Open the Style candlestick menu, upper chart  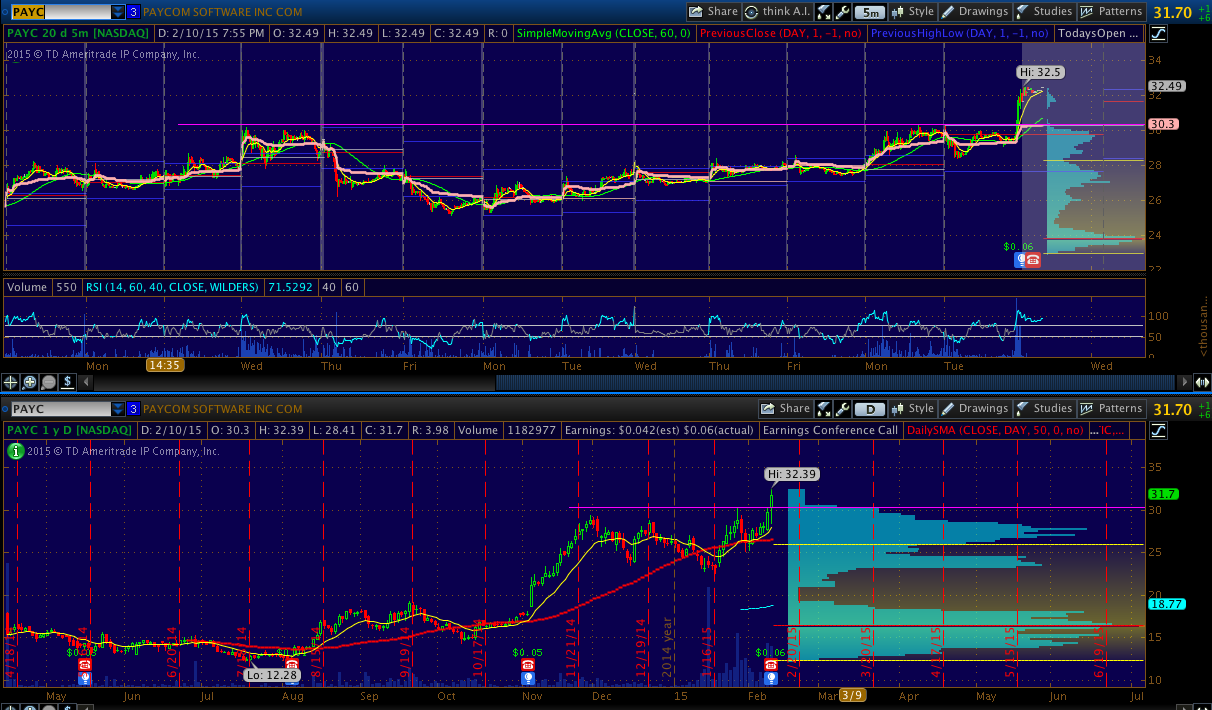pyautogui.click(x=912, y=12)
